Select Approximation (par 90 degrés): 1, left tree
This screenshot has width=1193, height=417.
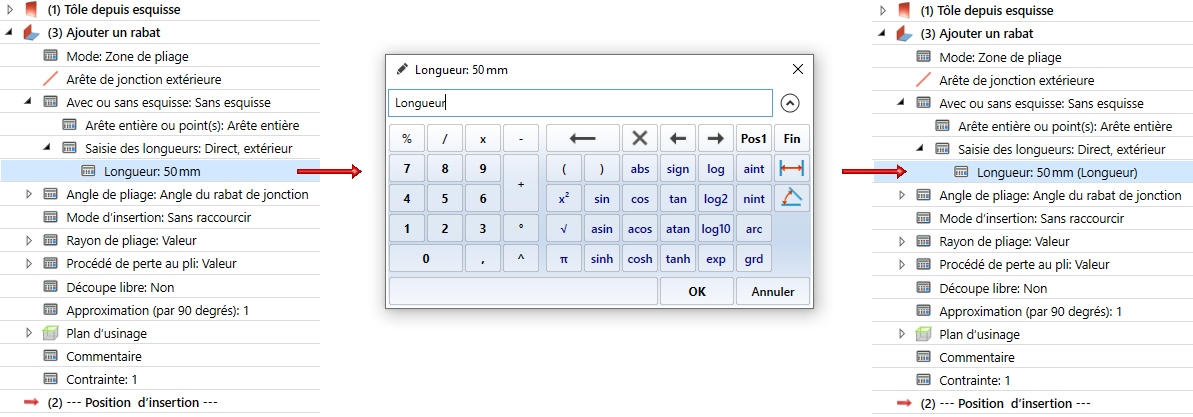point(160,310)
